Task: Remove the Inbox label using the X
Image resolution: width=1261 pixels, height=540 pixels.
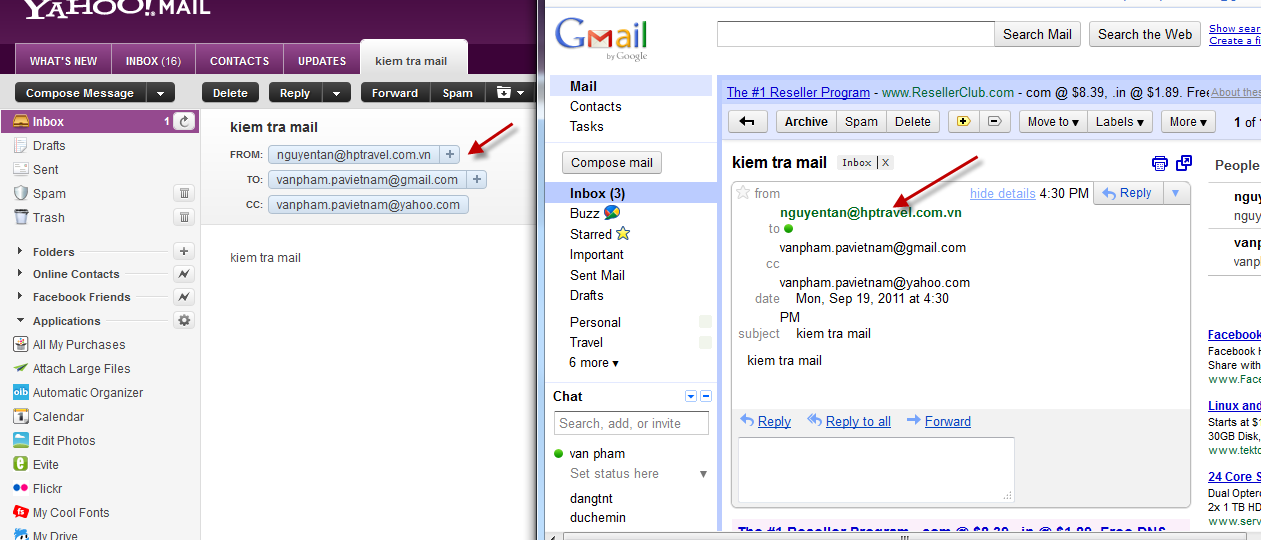Action: tap(885, 163)
